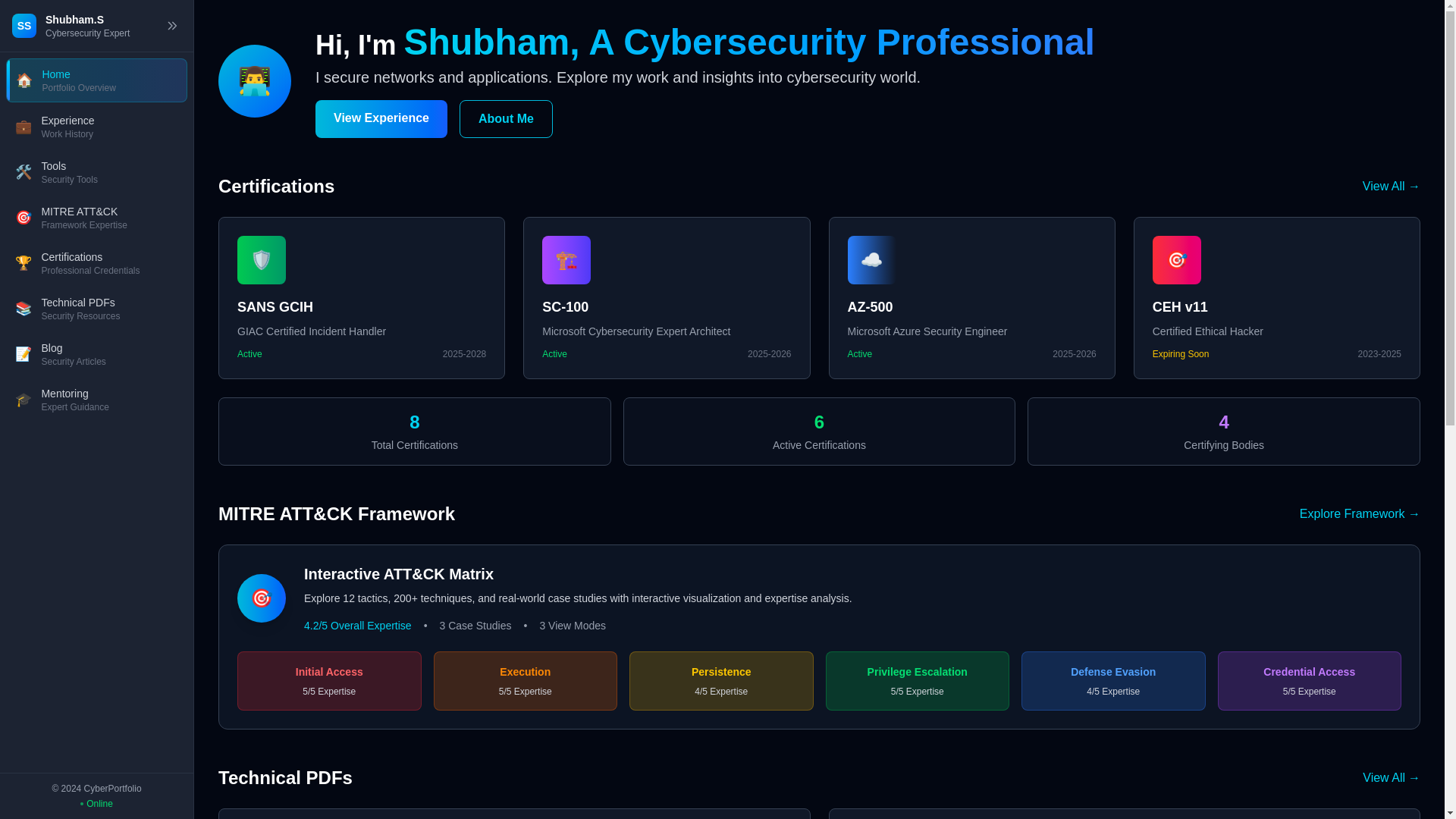The width and height of the screenshot is (1456, 819).
Task: Click the View Experience button
Action: [x=381, y=119]
